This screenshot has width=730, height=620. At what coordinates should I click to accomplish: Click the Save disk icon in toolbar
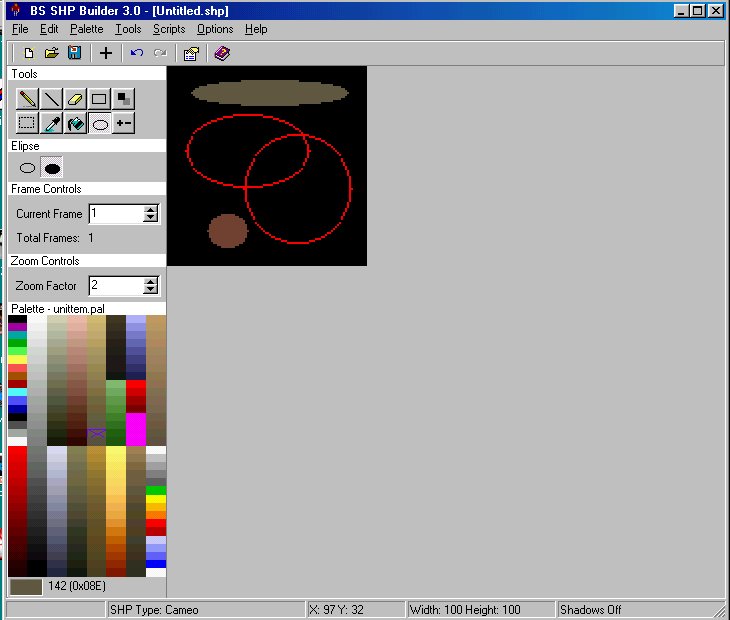pyautogui.click(x=74, y=53)
